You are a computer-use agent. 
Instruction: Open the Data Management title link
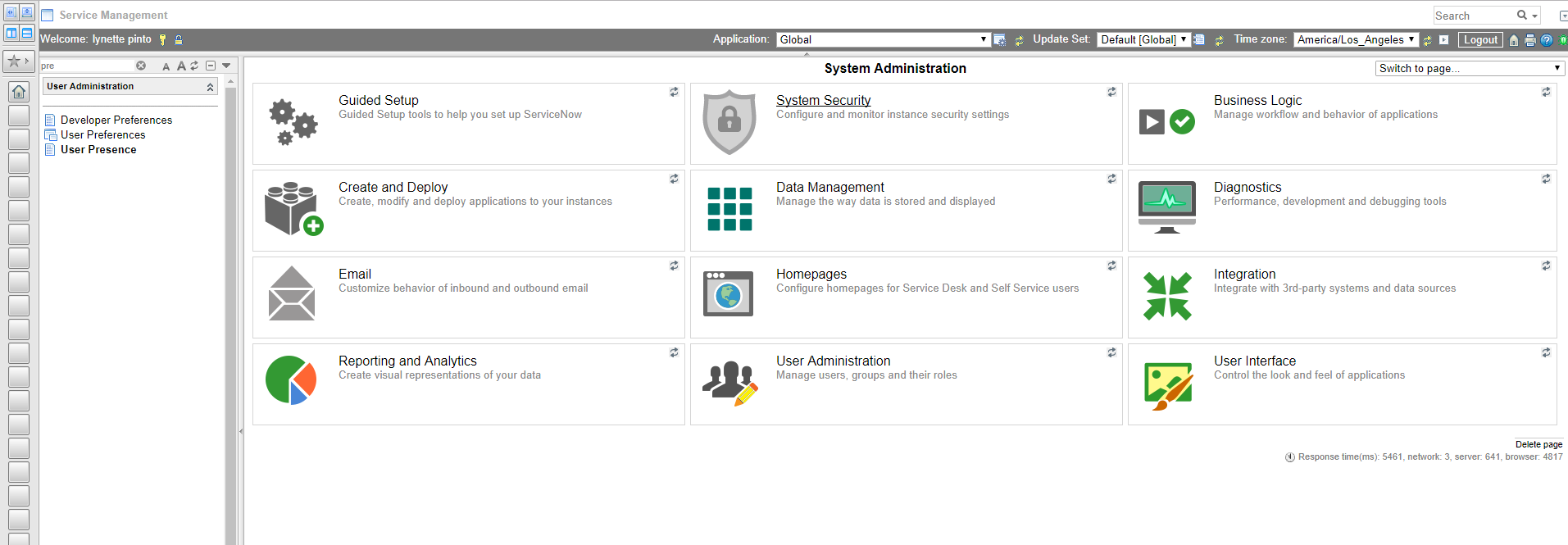[829, 187]
